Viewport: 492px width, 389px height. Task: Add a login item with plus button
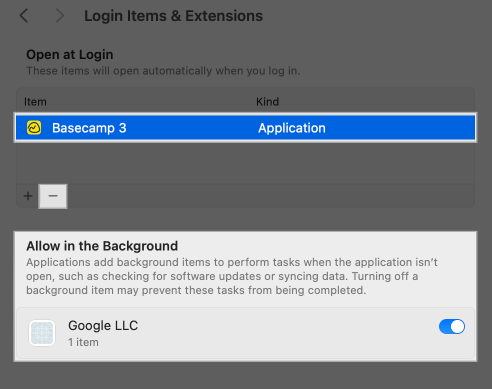pos(28,196)
